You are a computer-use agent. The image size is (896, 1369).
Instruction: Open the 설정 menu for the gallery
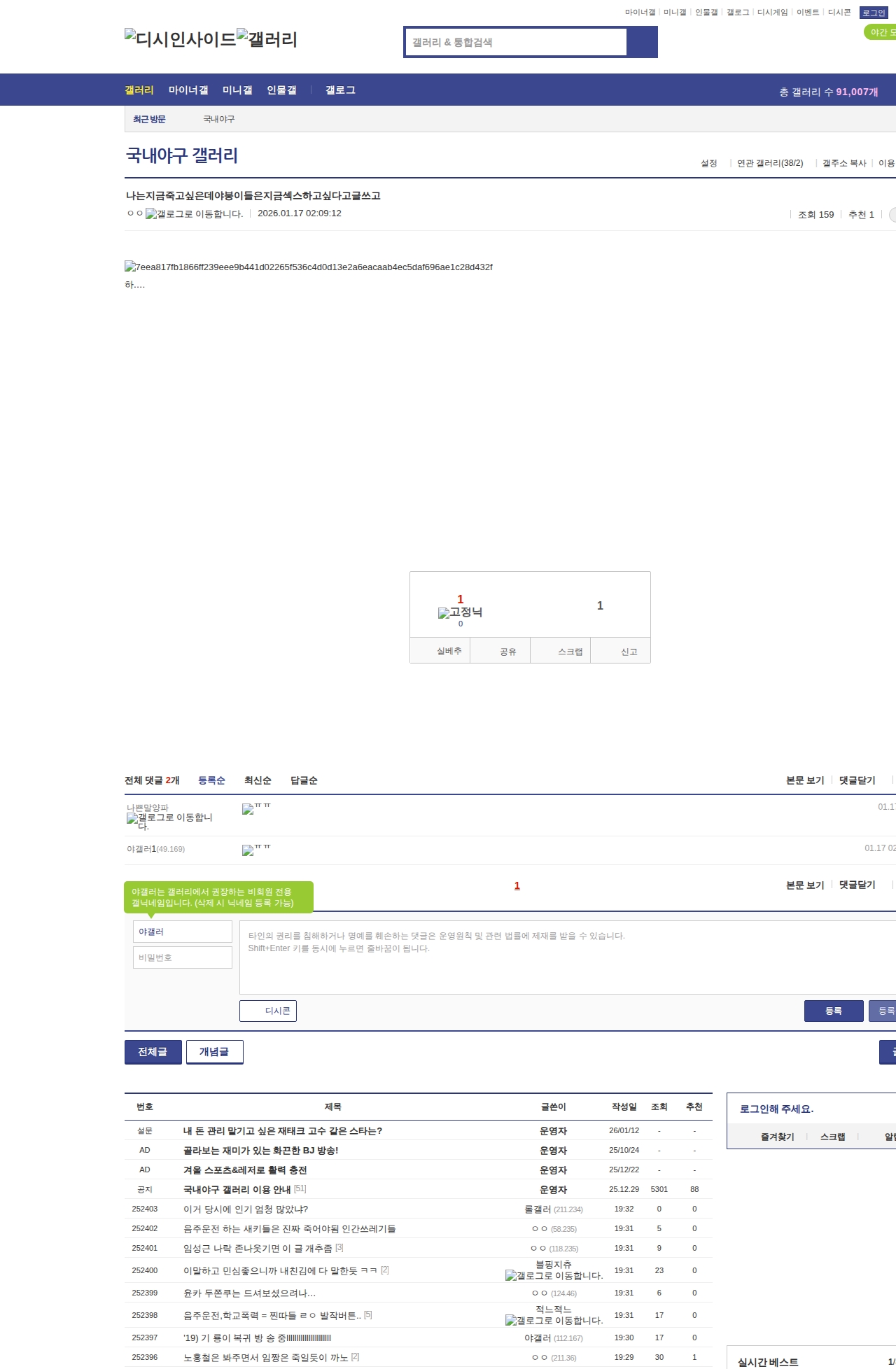point(709,163)
